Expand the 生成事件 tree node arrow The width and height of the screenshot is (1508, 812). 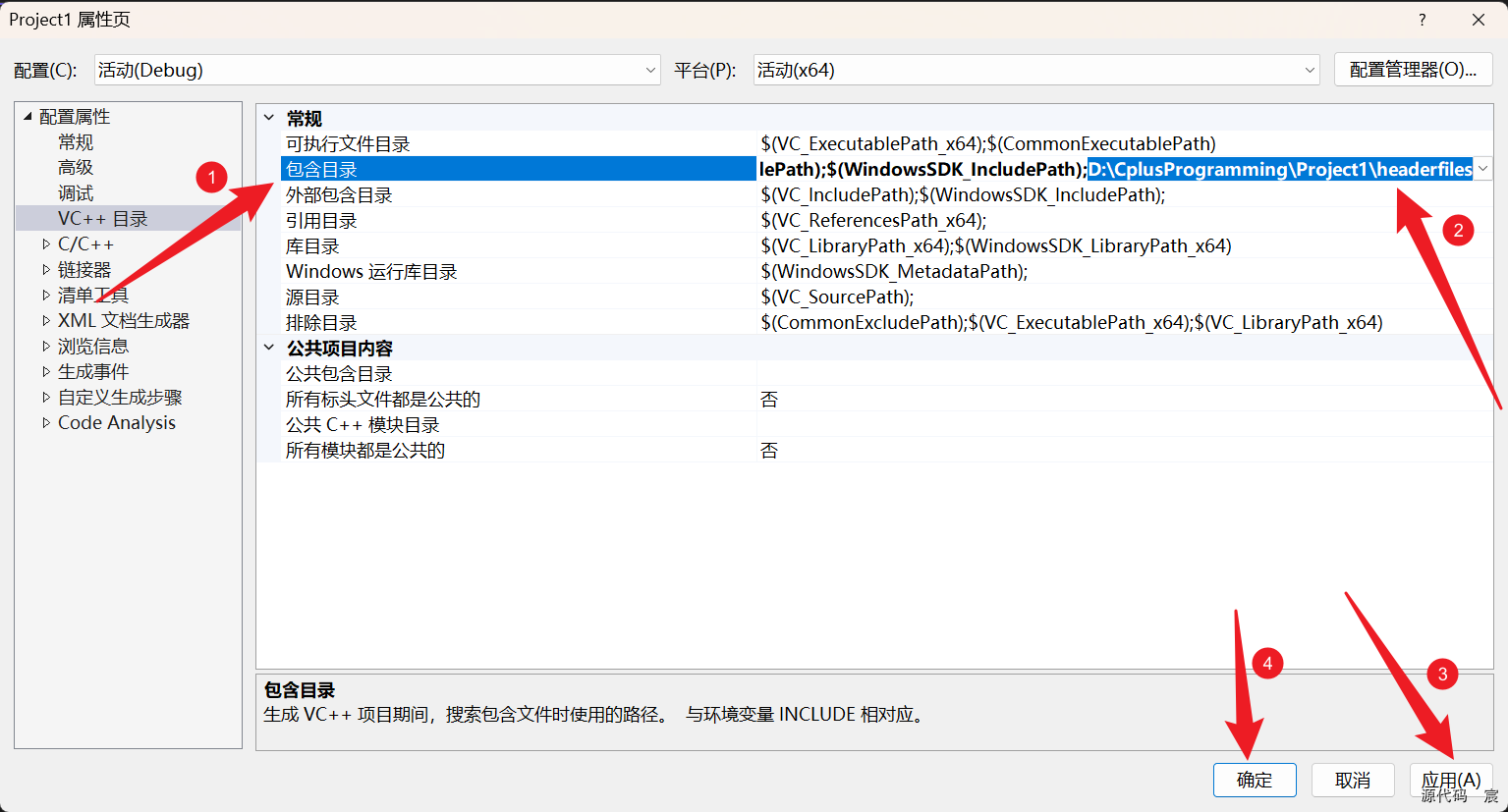point(46,371)
